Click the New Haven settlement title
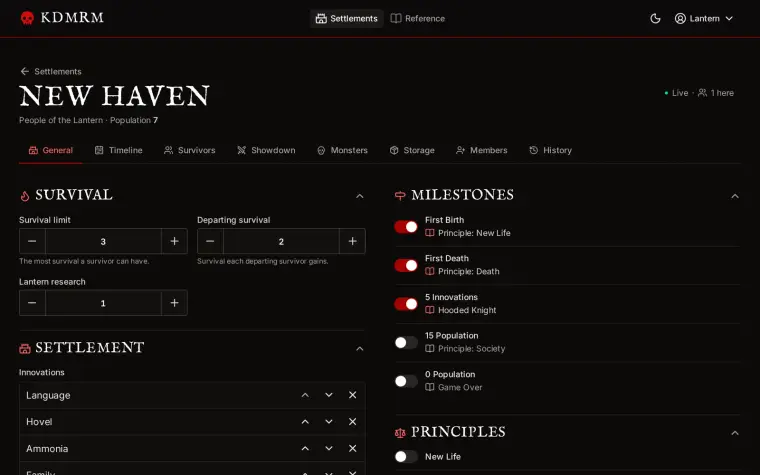 pos(114,96)
